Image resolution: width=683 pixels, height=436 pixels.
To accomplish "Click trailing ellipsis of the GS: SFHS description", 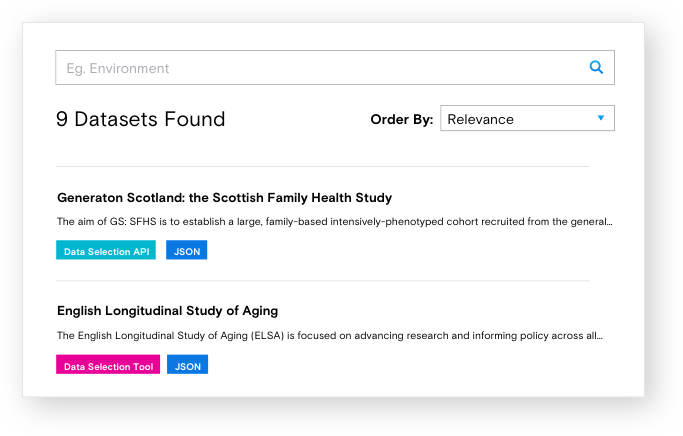I will (609, 223).
